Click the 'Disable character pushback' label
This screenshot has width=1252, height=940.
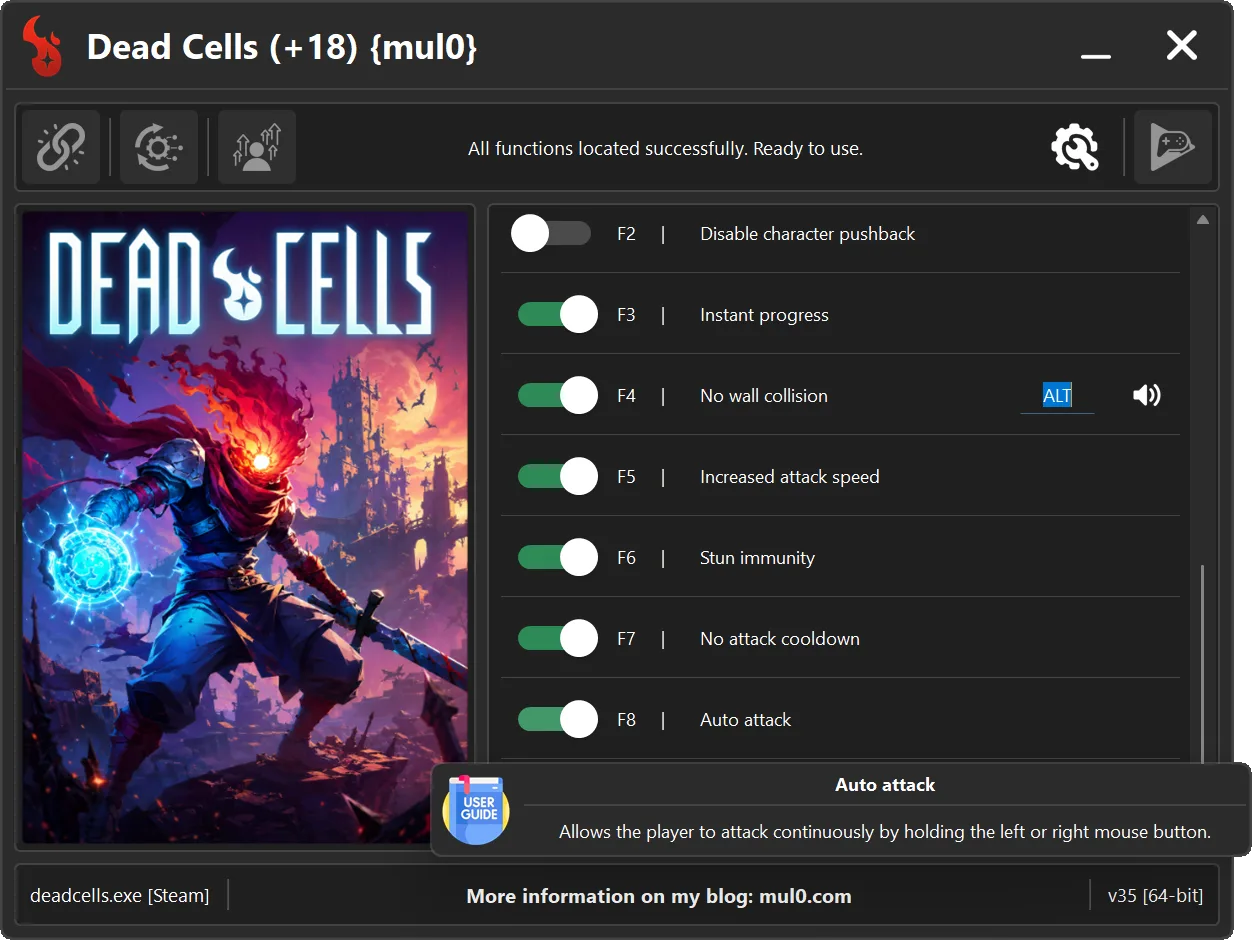(x=807, y=234)
